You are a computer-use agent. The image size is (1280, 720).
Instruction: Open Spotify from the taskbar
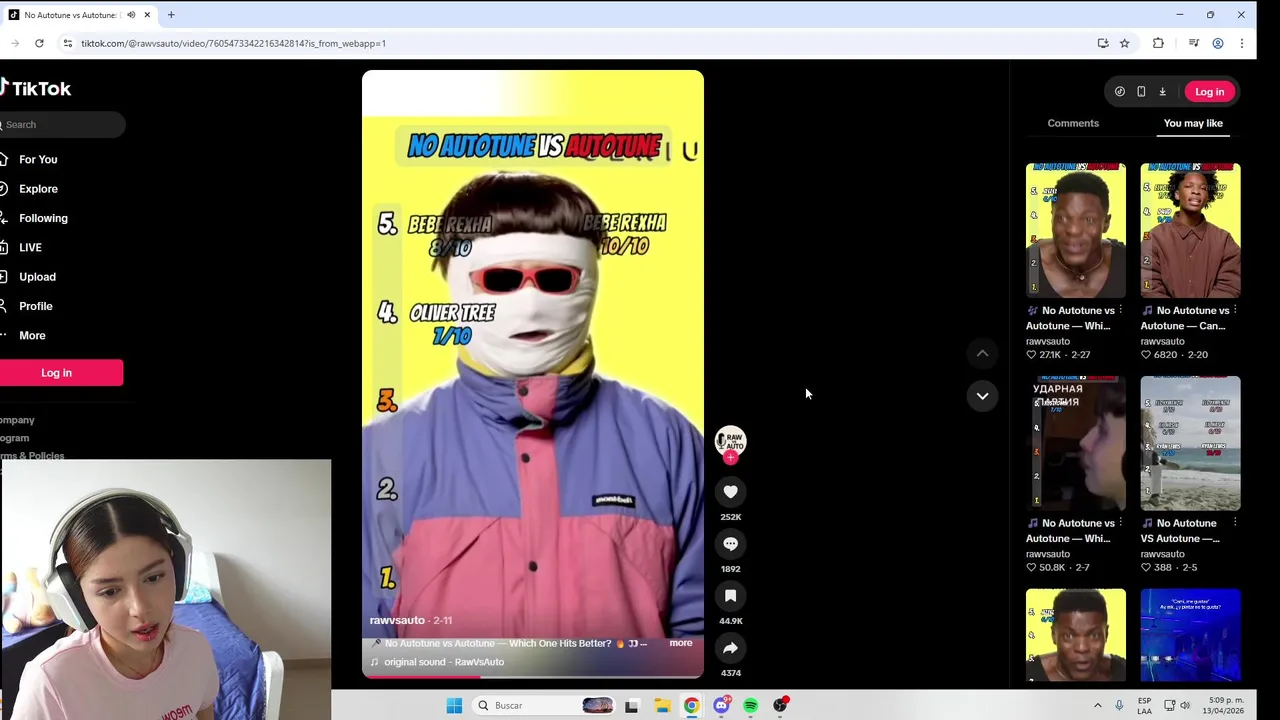pos(750,706)
